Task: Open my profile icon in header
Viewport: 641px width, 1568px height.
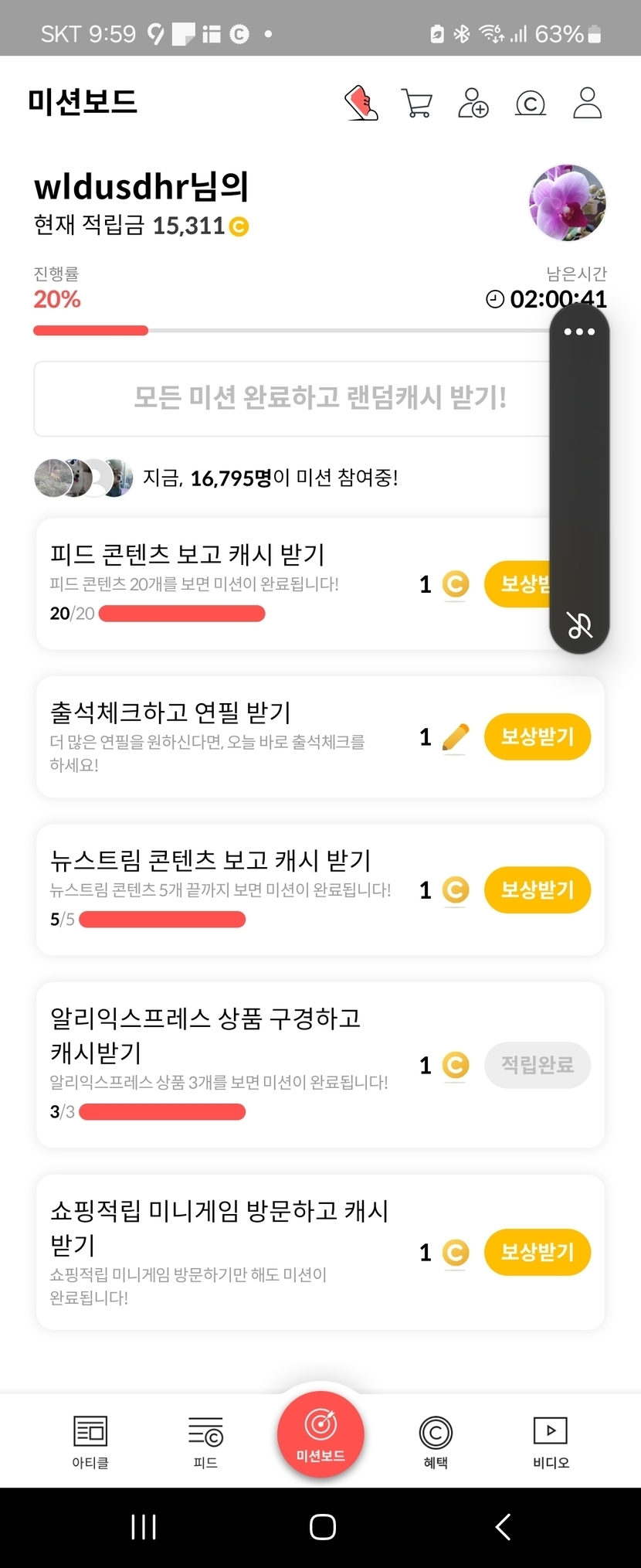Action: click(x=587, y=103)
